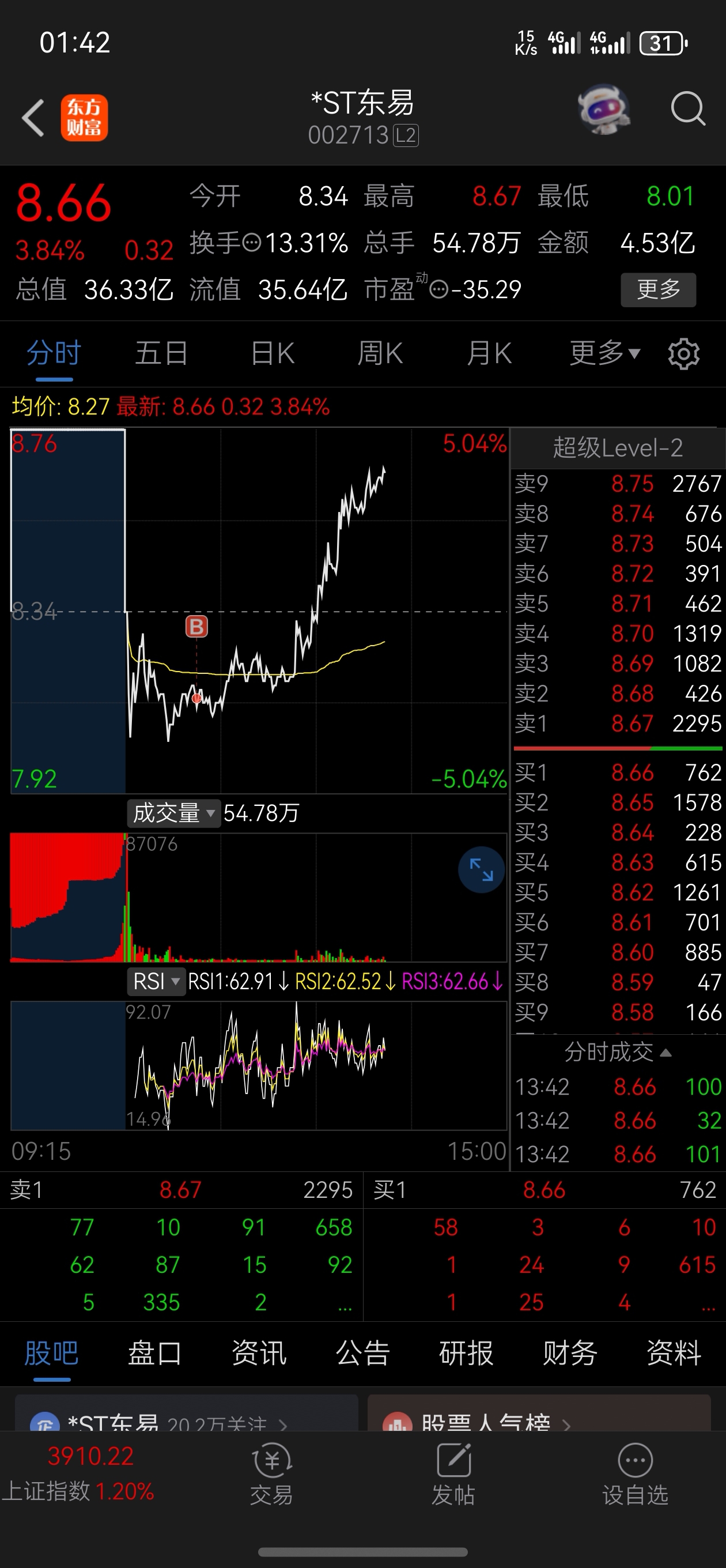
Task: Select the 卖3 8.69 order row
Action: click(618, 663)
